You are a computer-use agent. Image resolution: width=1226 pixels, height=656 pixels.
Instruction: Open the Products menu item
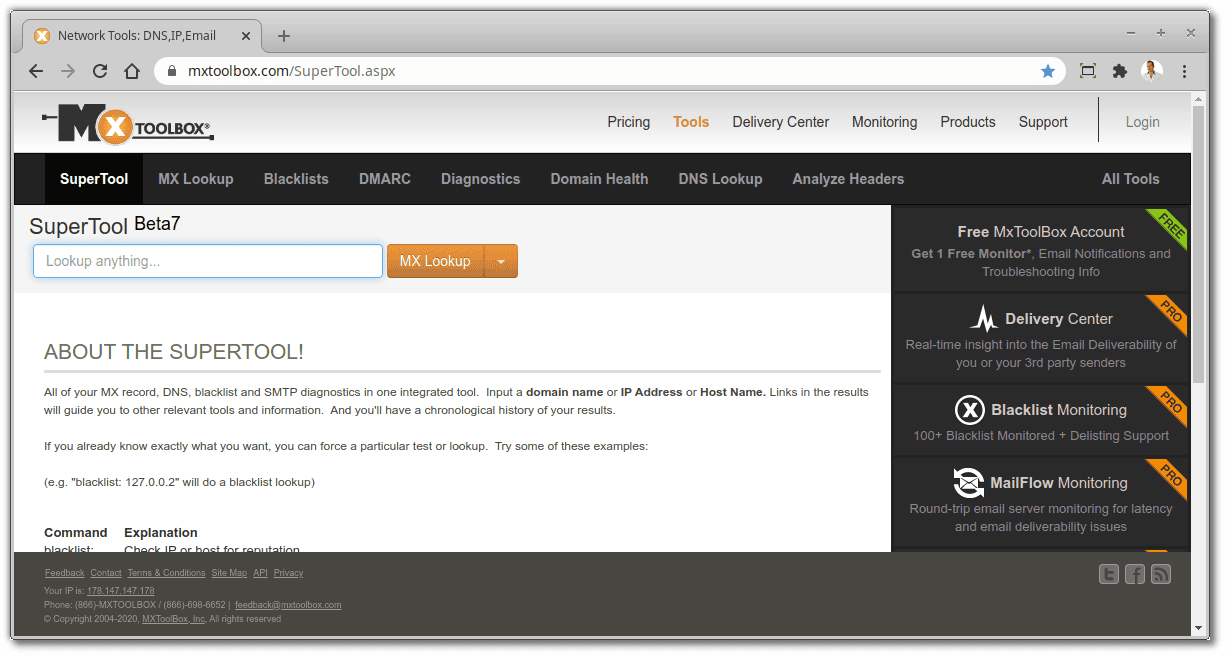tap(968, 122)
